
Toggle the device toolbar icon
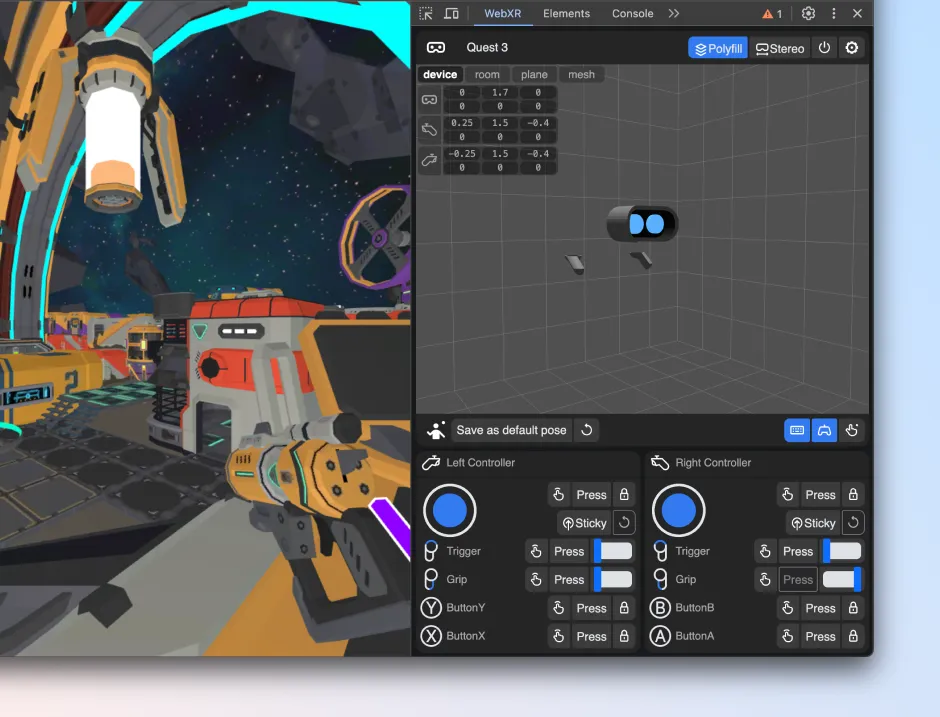(451, 13)
